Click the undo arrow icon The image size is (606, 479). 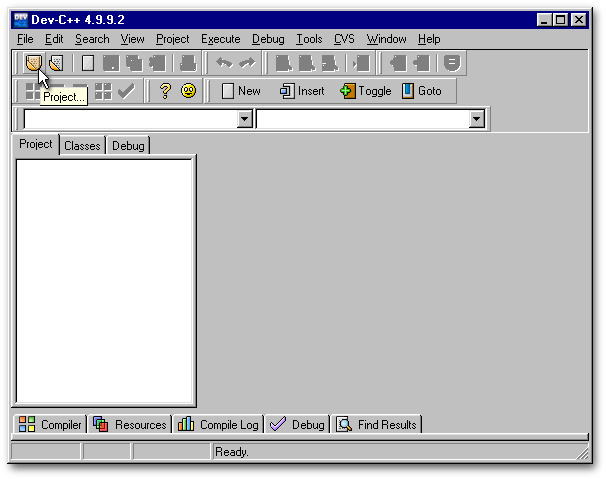coord(223,63)
